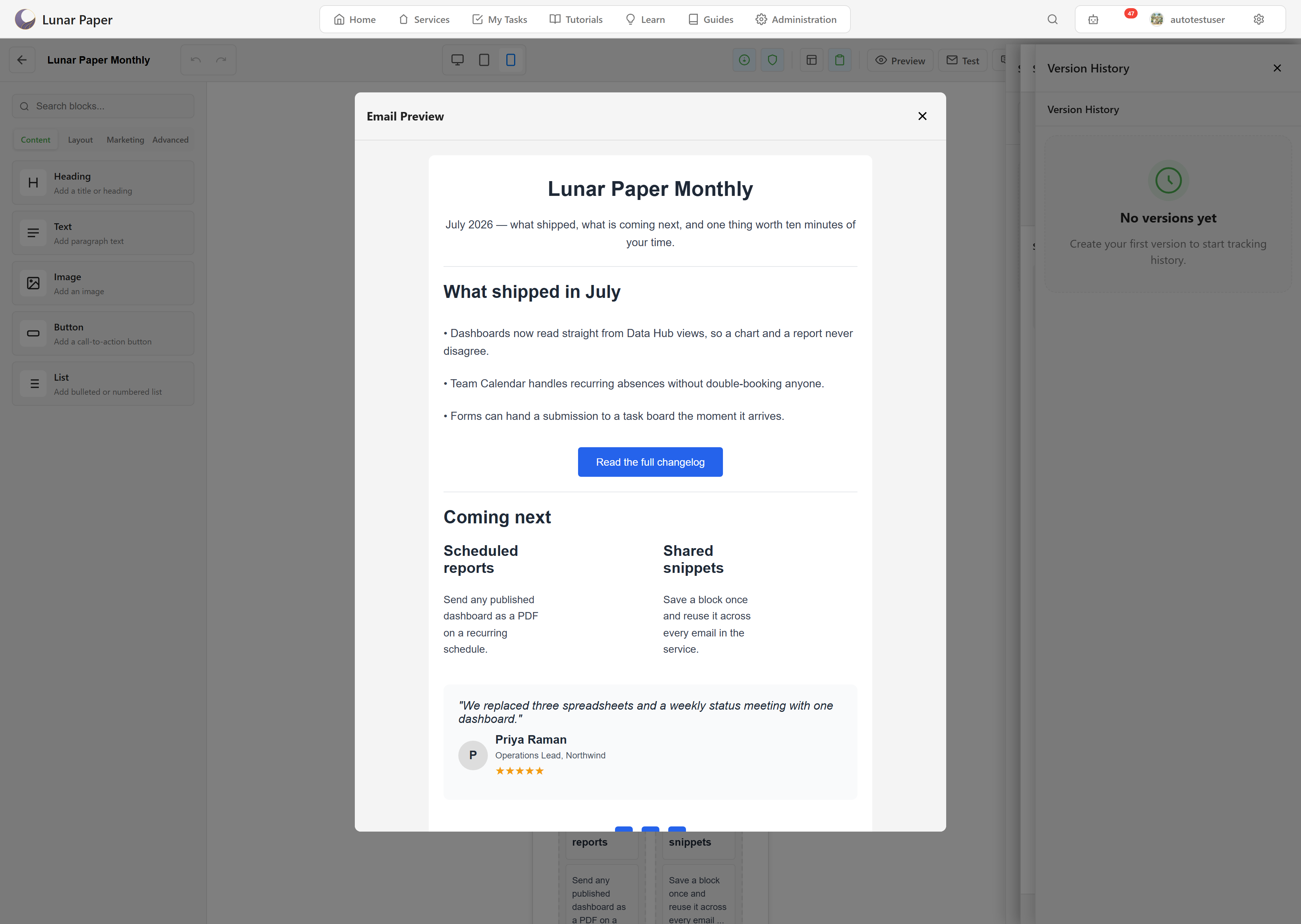Image resolution: width=1301 pixels, height=924 pixels.
Task: Open Learn in top navigation
Action: (645, 19)
